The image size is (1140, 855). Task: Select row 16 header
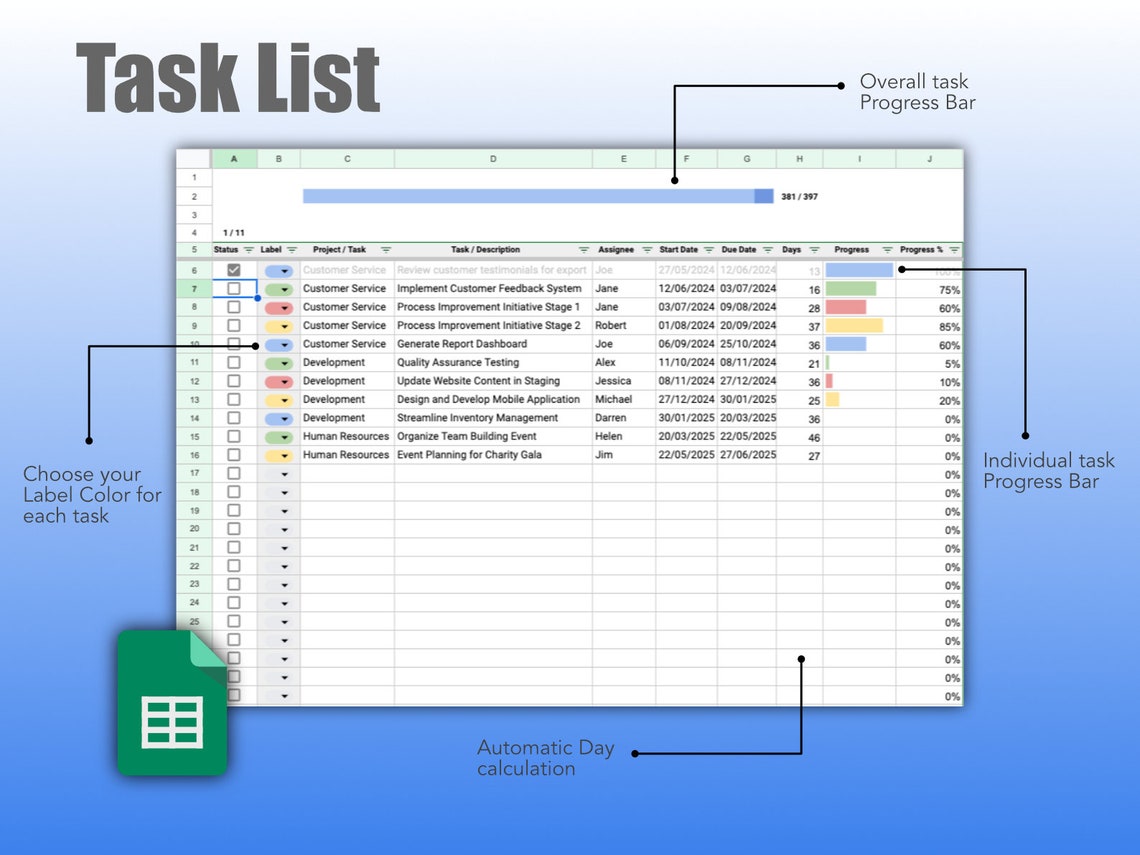[x=194, y=455]
